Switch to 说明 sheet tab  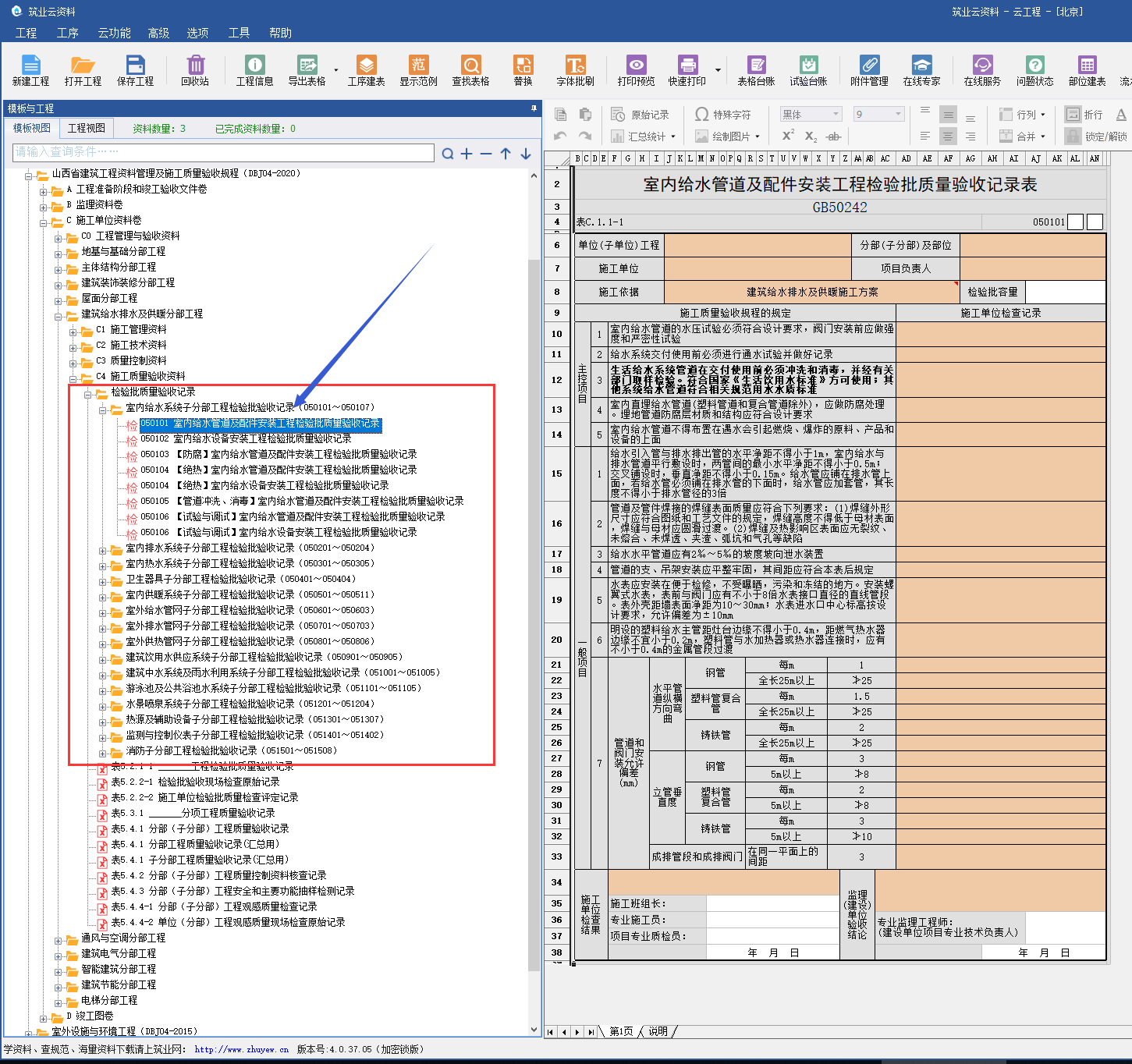tap(658, 1031)
